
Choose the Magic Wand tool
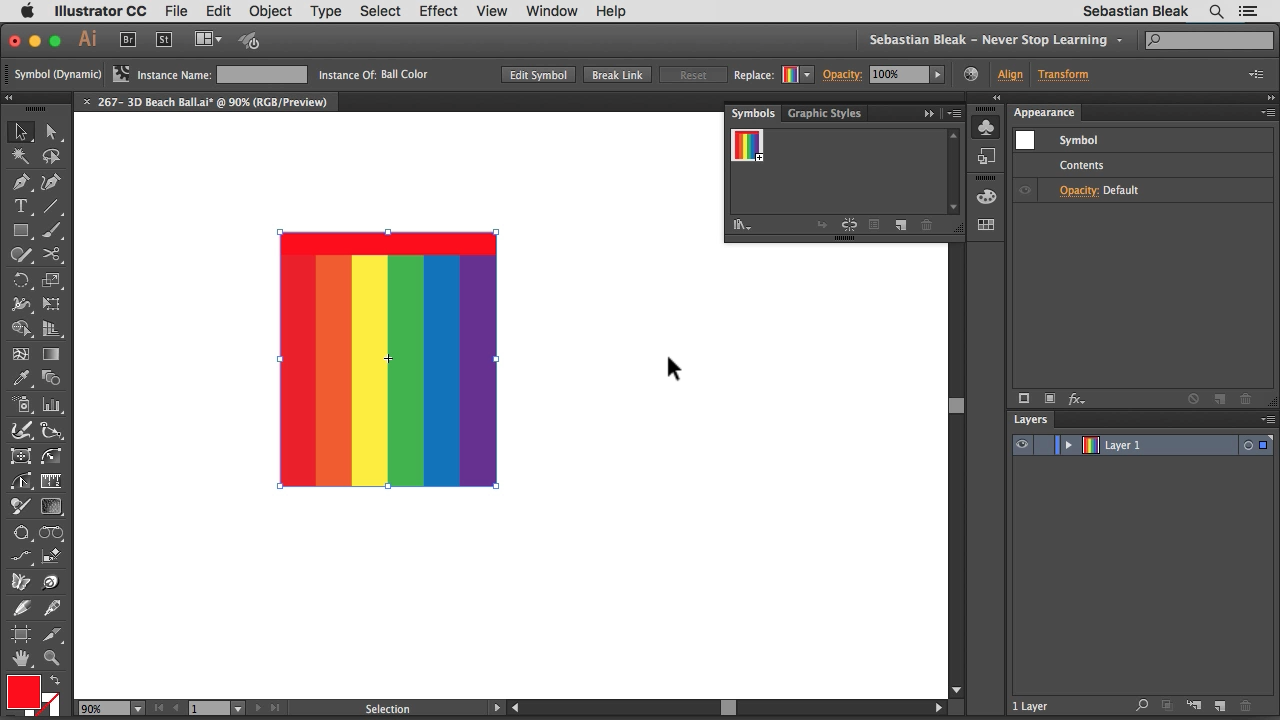tap(21, 156)
